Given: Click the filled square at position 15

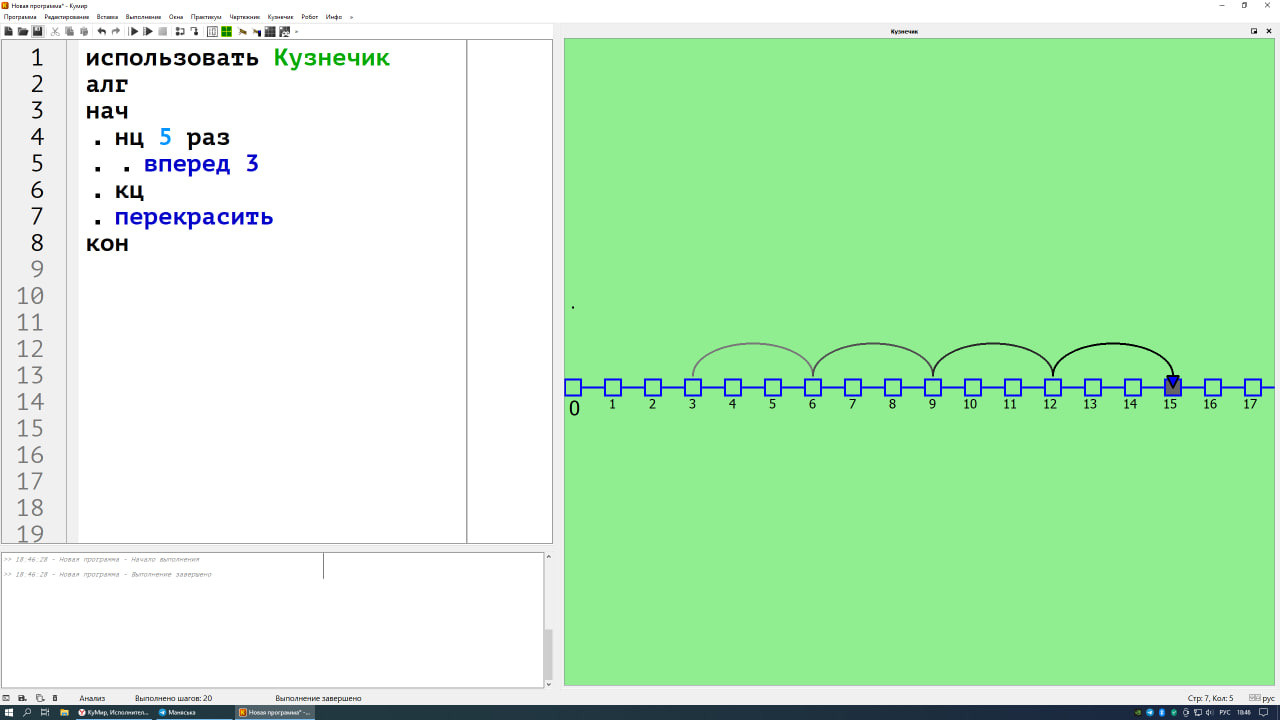Looking at the screenshot, I should coord(1172,387).
